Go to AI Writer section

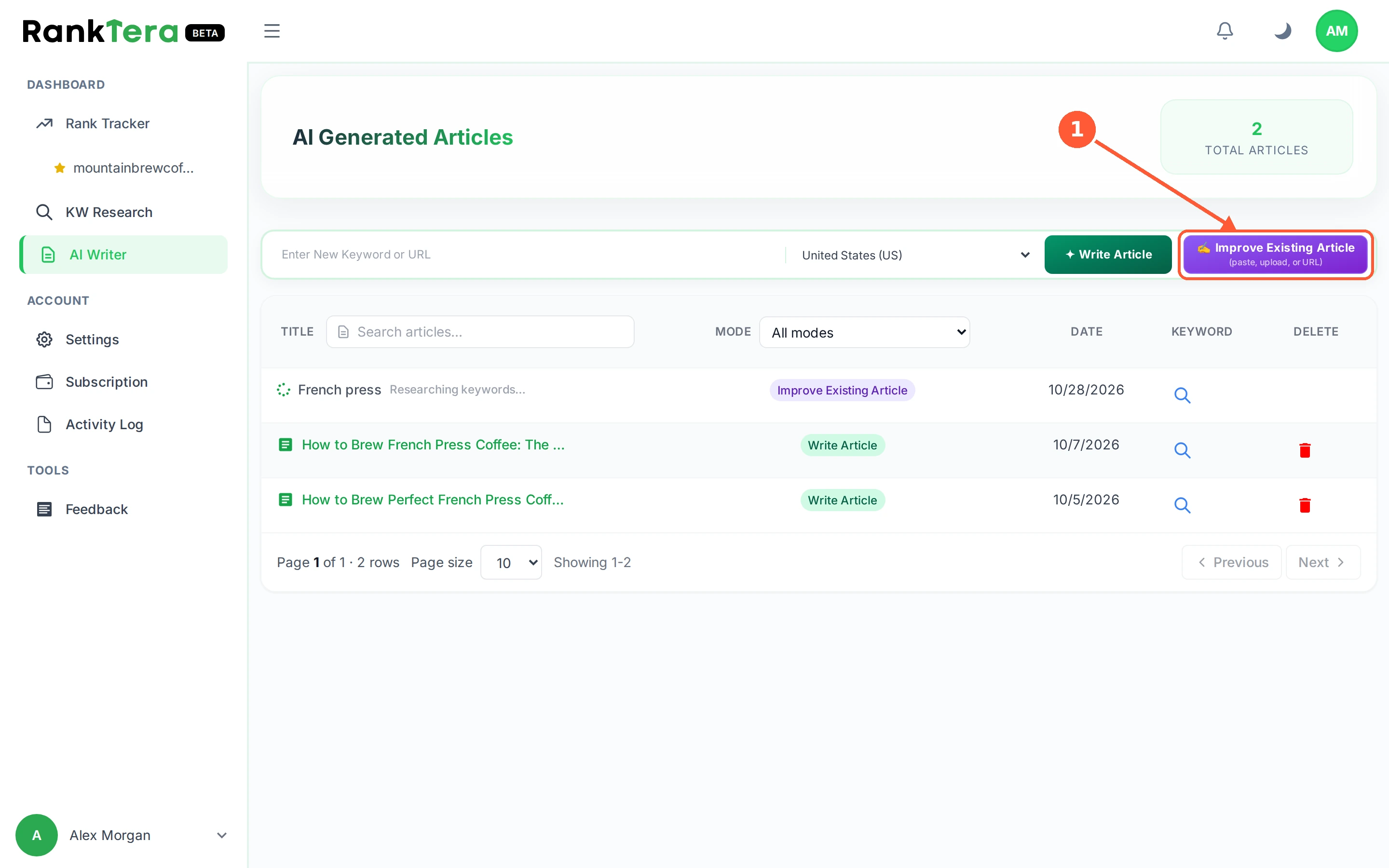(123, 254)
